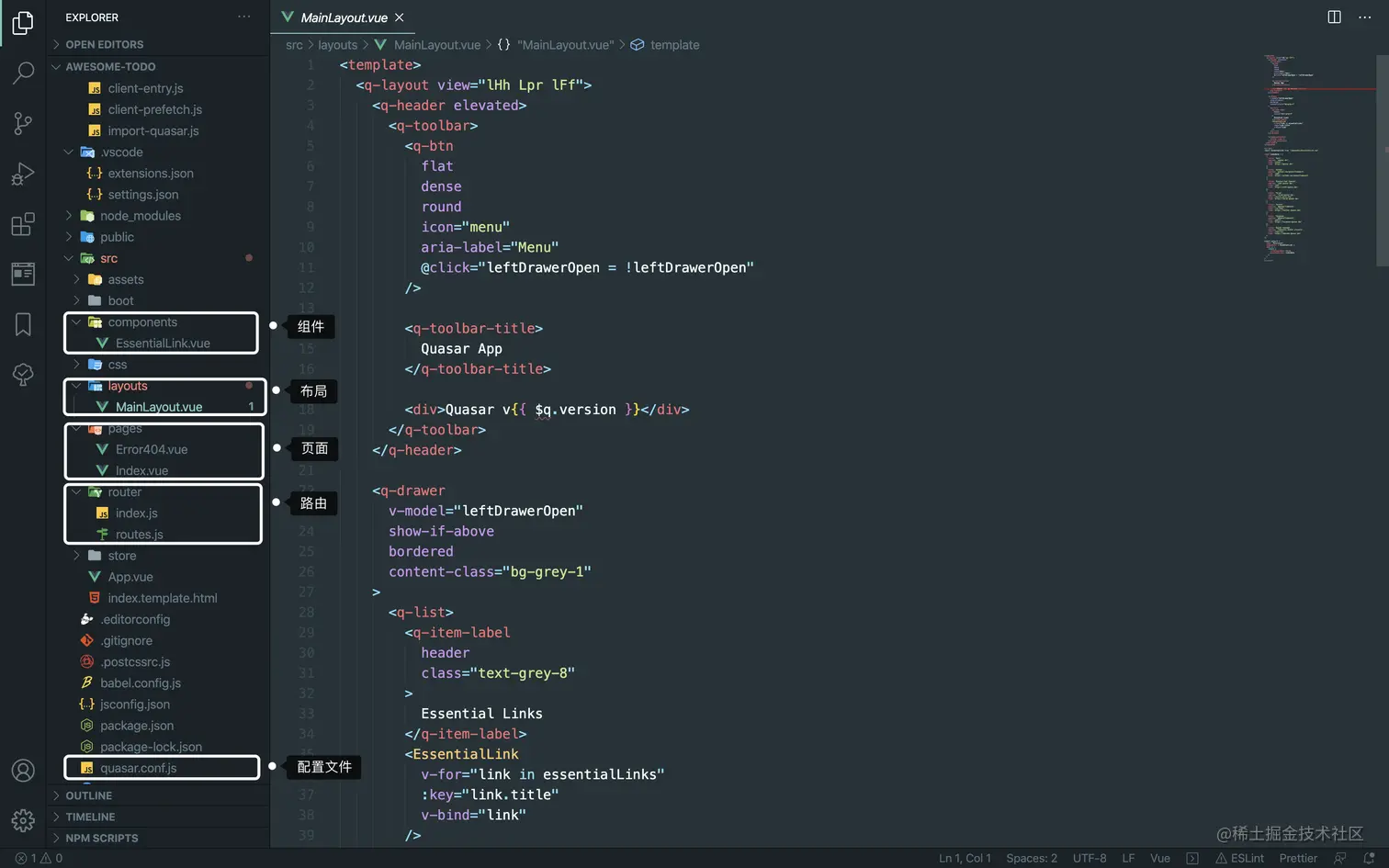Open the tree-shaped view in activity bar
Viewport: 1389px width, 868px height.
pyautogui.click(x=23, y=374)
